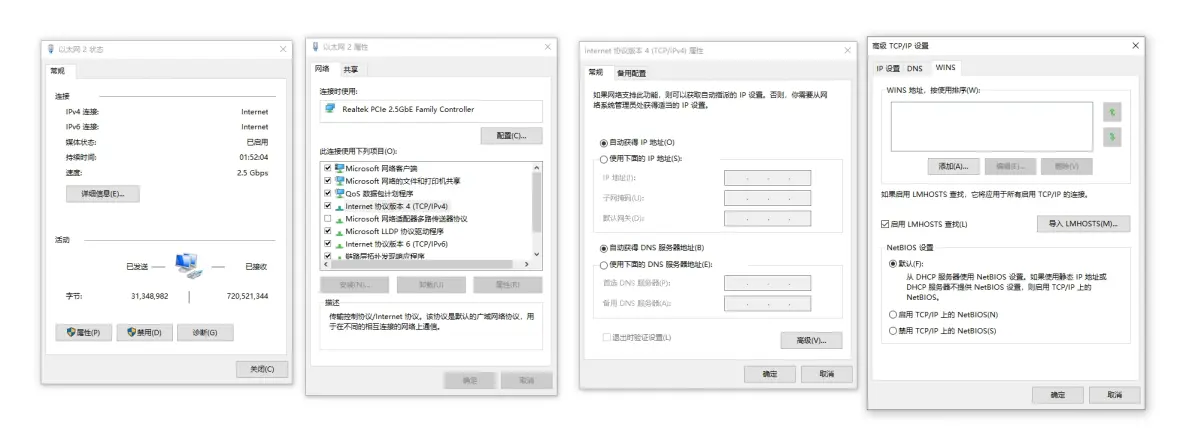The image size is (1192, 431).
Task: Select 启用 TCP/IP 上的 NetBIOS option
Action: [x=892, y=314]
